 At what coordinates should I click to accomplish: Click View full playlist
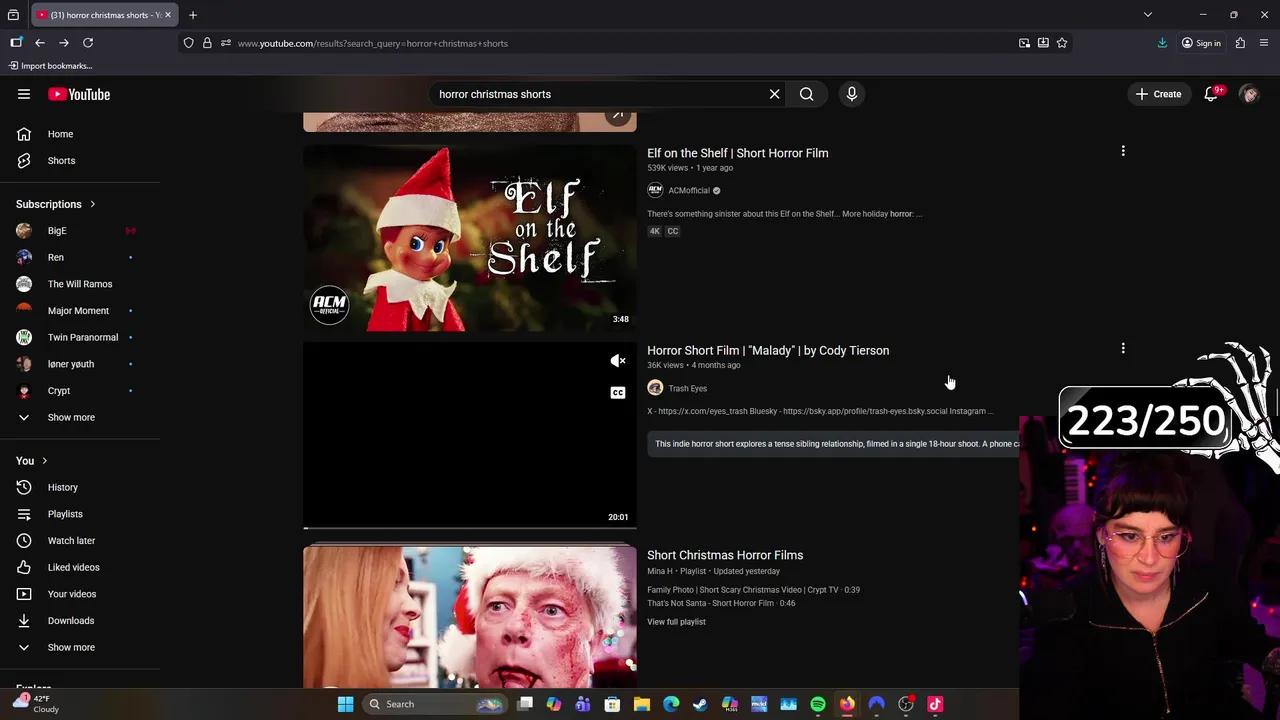pyautogui.click(x=676, y=622)
